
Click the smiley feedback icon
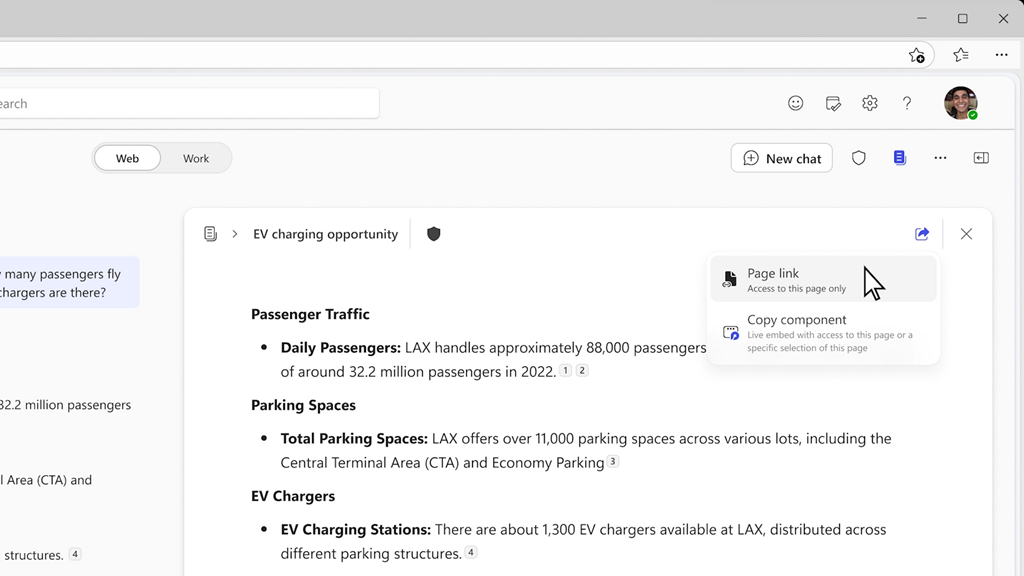(796, 103)
